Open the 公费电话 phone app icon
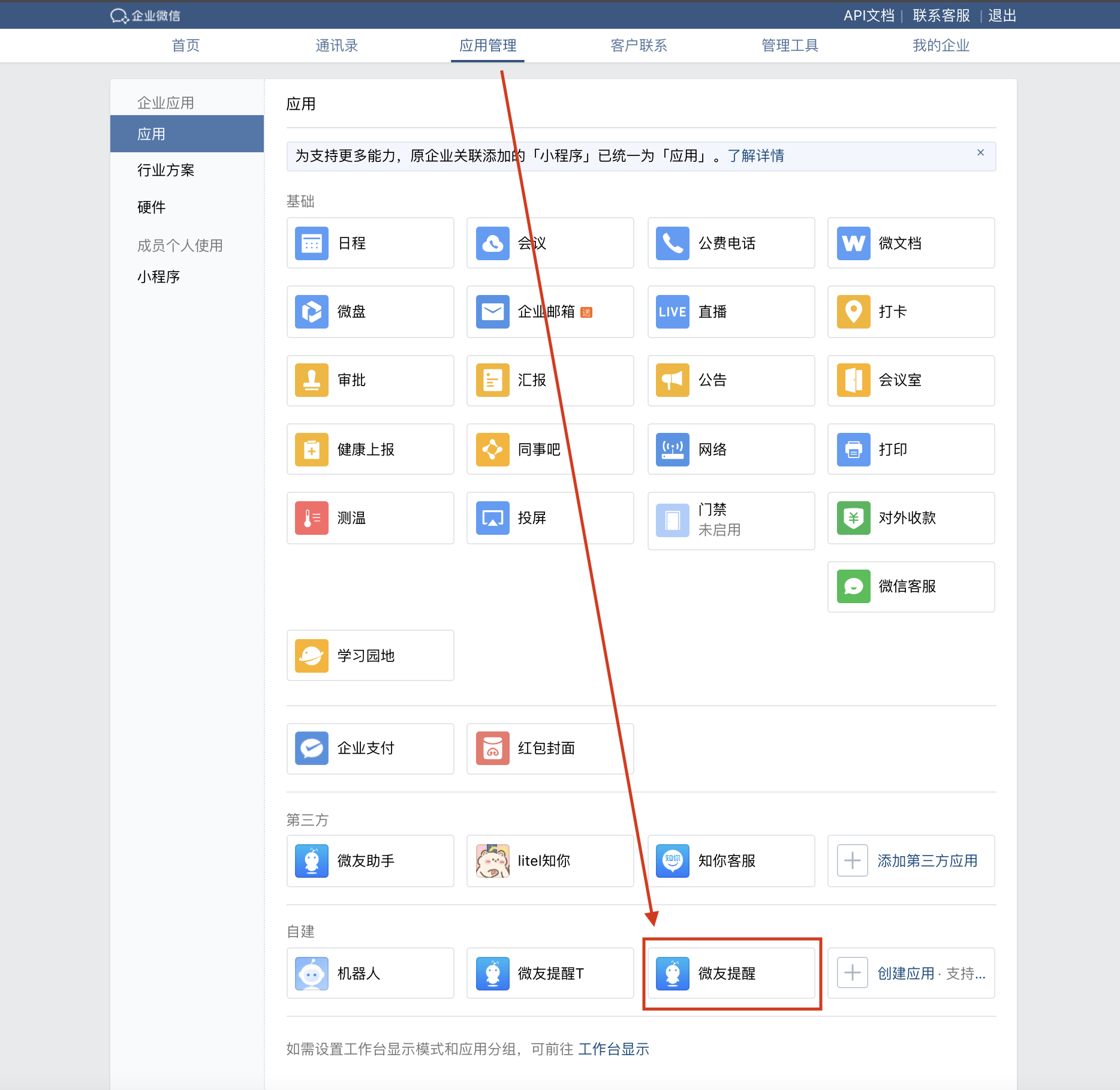 tap(673, 243)
